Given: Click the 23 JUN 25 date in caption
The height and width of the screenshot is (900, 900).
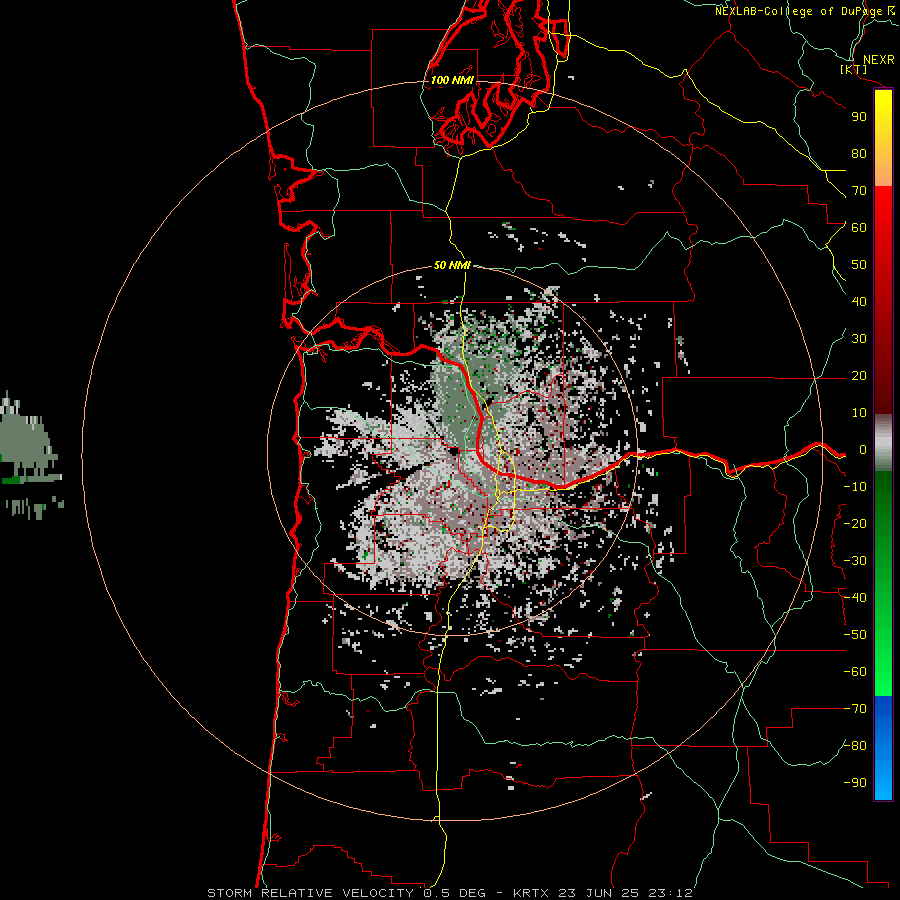Looking at the screenshot, I should pyautogui.click(x=600, y=893).
